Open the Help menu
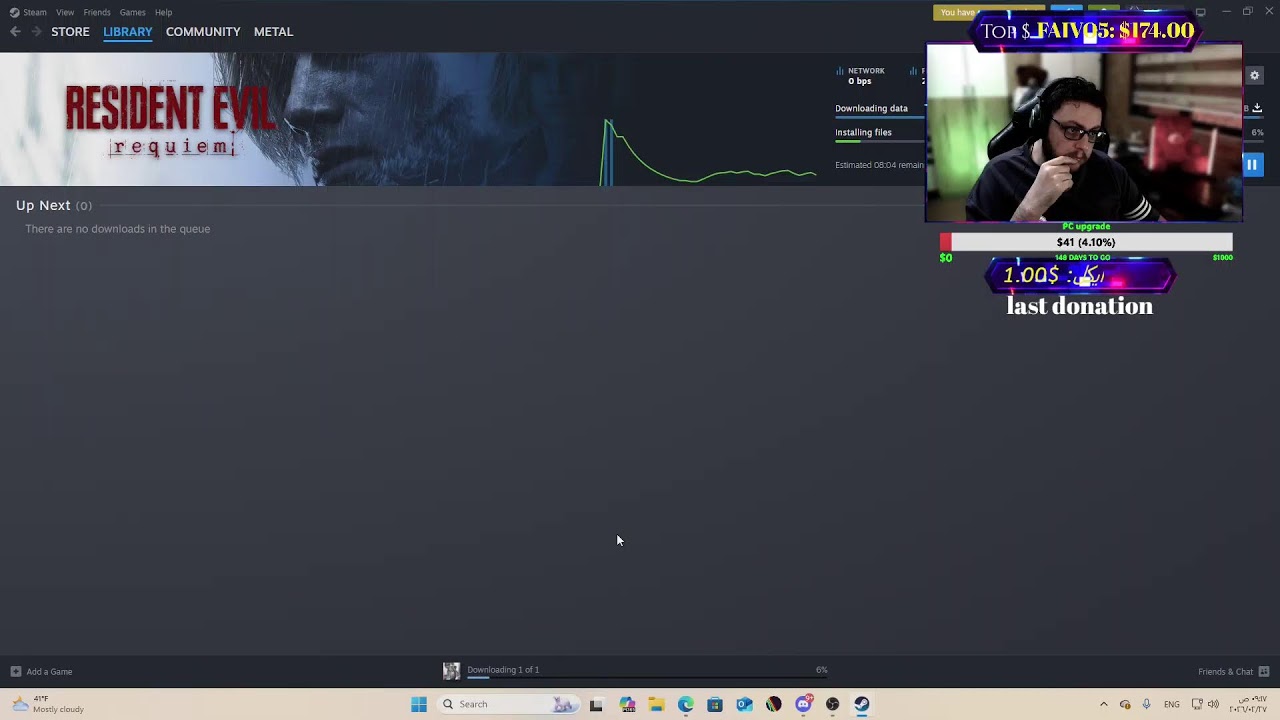Viewport: 1280px width, 720px height. (x=163, y=12)
